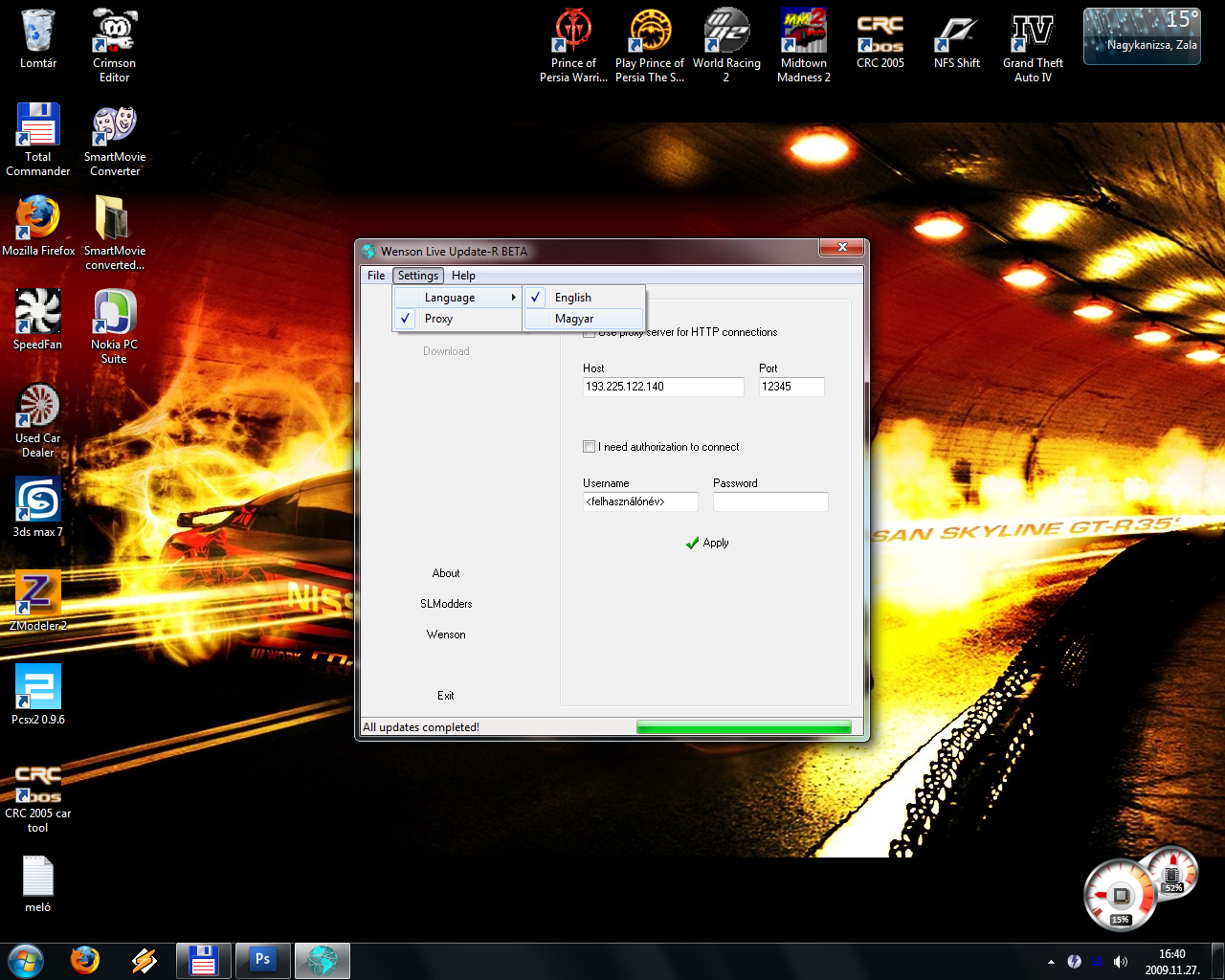1225x980 pixels.
Task: Open the Help menu
Action: [463, 276]
